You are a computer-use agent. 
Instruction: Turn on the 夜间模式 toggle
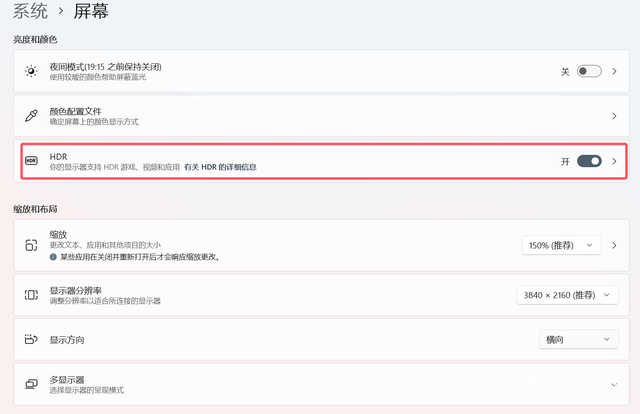(x=589, y=71)
